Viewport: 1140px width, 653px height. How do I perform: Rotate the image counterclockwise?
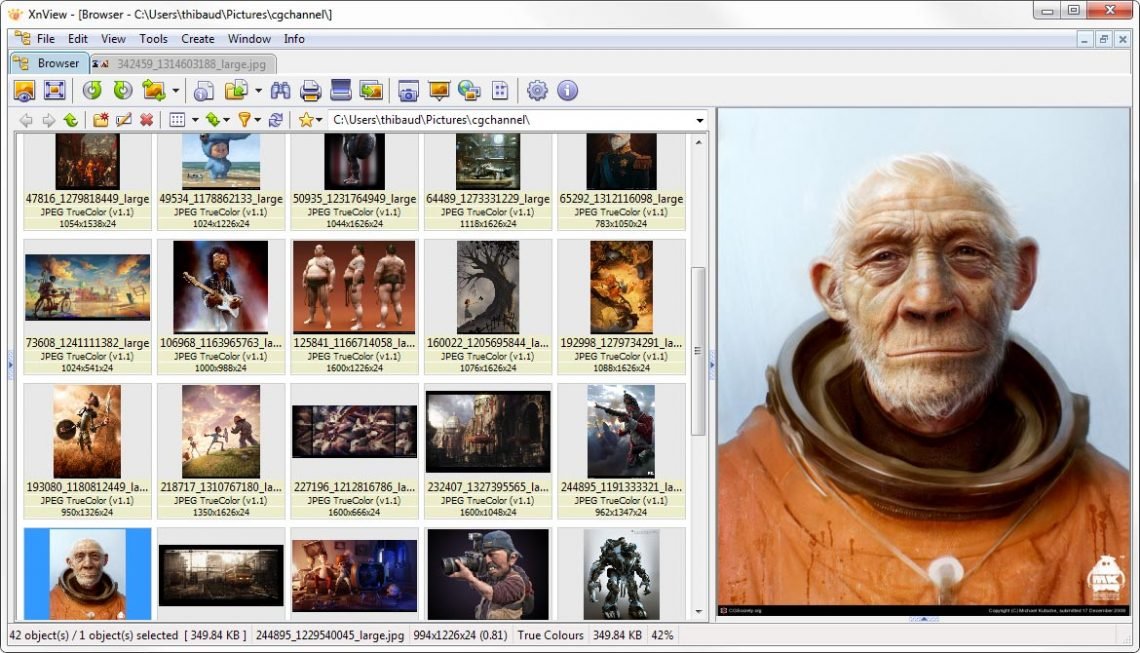93,90
